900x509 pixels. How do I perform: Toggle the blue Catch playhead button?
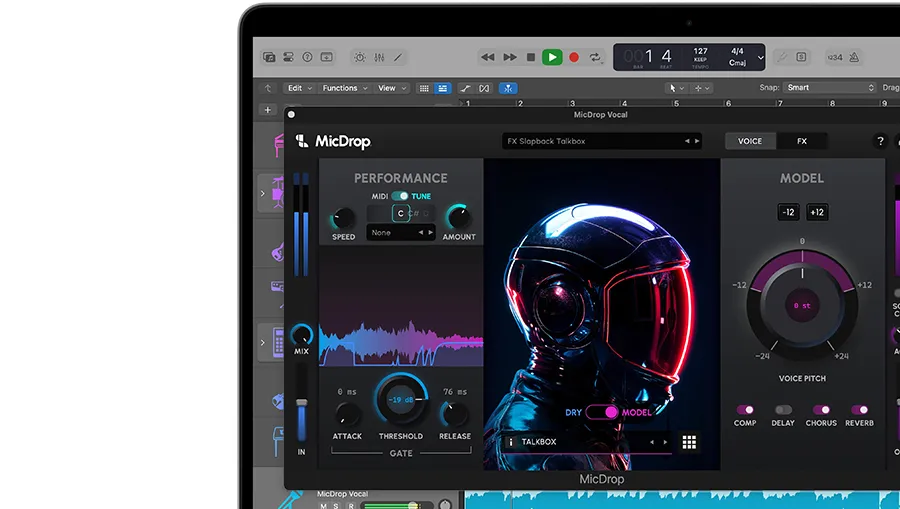508,88
